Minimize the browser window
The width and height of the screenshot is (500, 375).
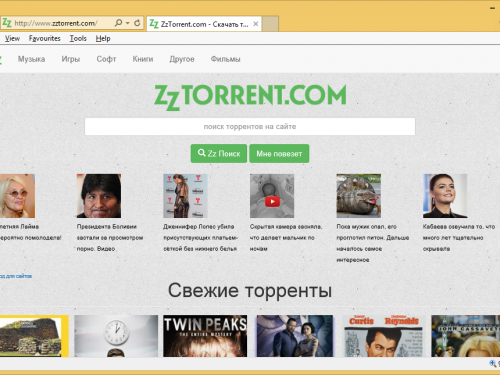[x=492, y=8]
